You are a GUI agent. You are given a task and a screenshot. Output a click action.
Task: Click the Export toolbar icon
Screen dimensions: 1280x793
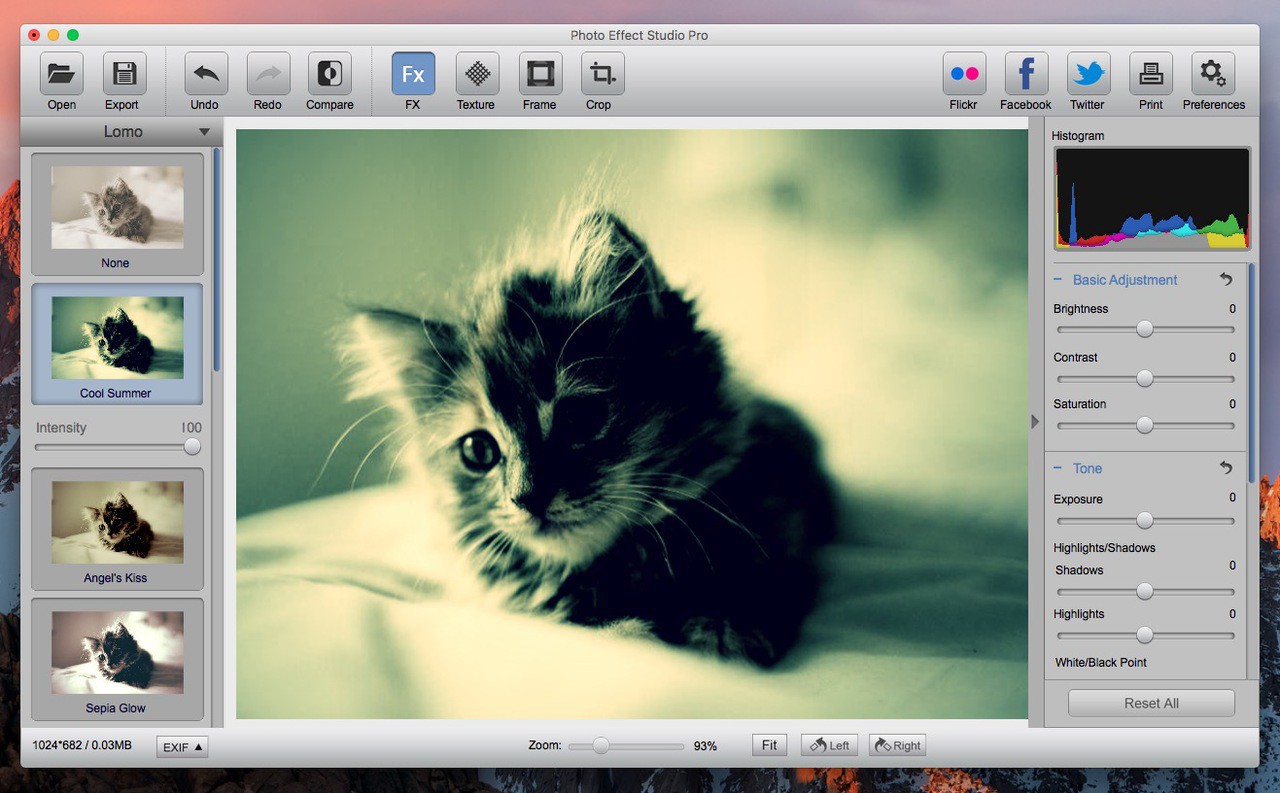point(124,75)
